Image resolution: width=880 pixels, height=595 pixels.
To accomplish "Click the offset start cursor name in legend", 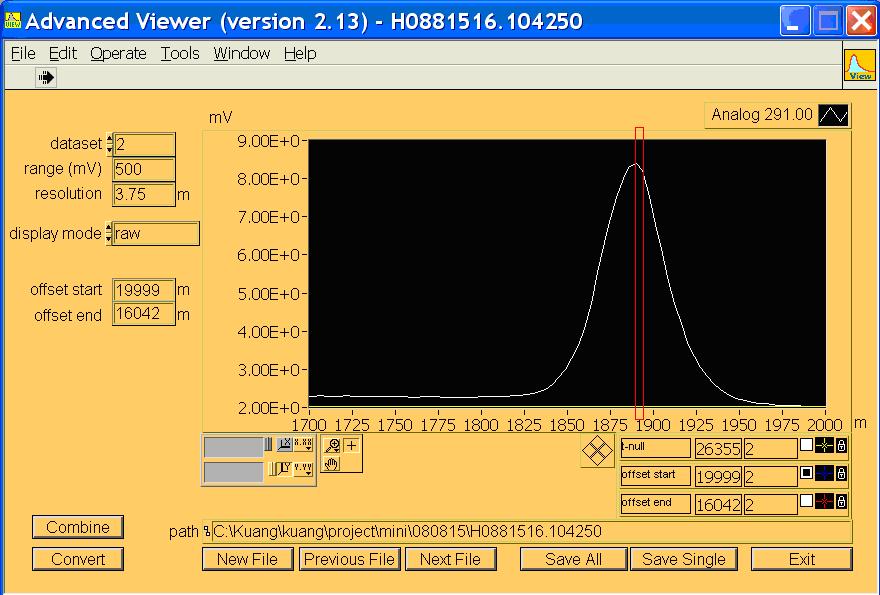I will point(656,475).
